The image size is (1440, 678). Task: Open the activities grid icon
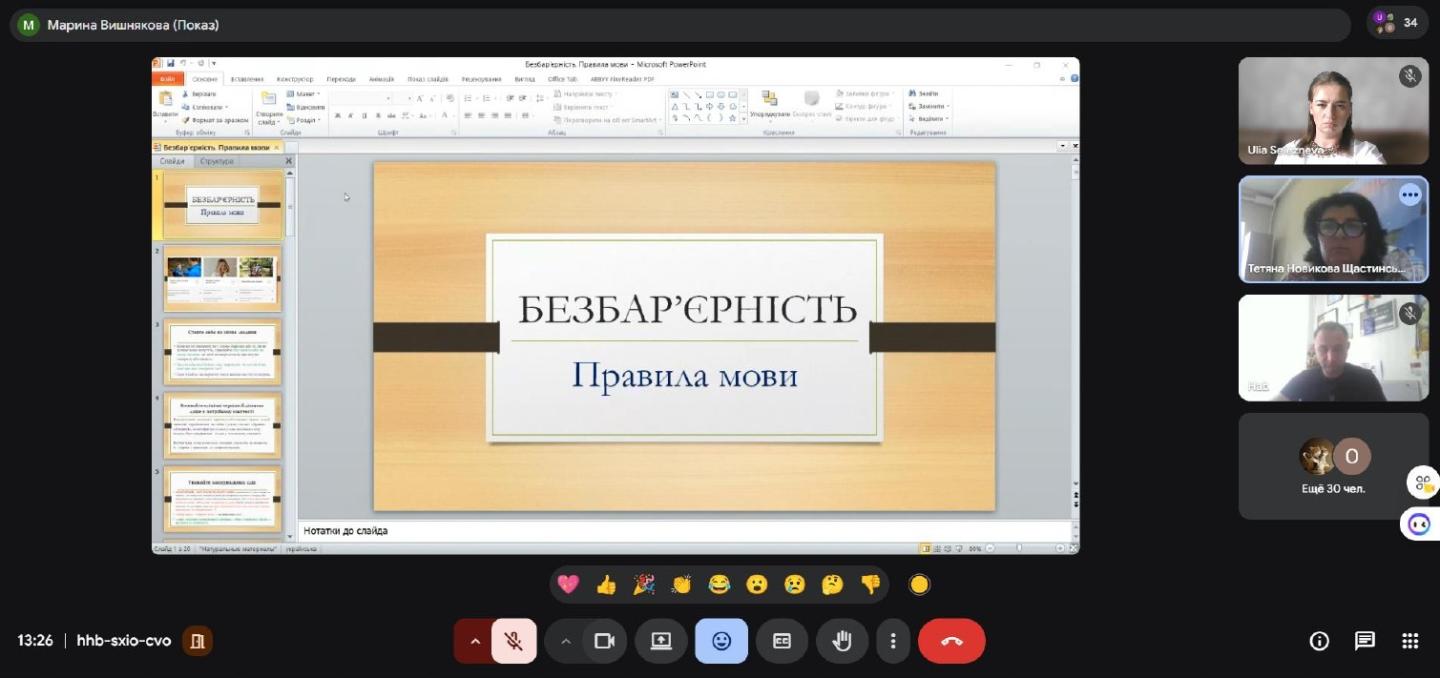(1410, 641)
